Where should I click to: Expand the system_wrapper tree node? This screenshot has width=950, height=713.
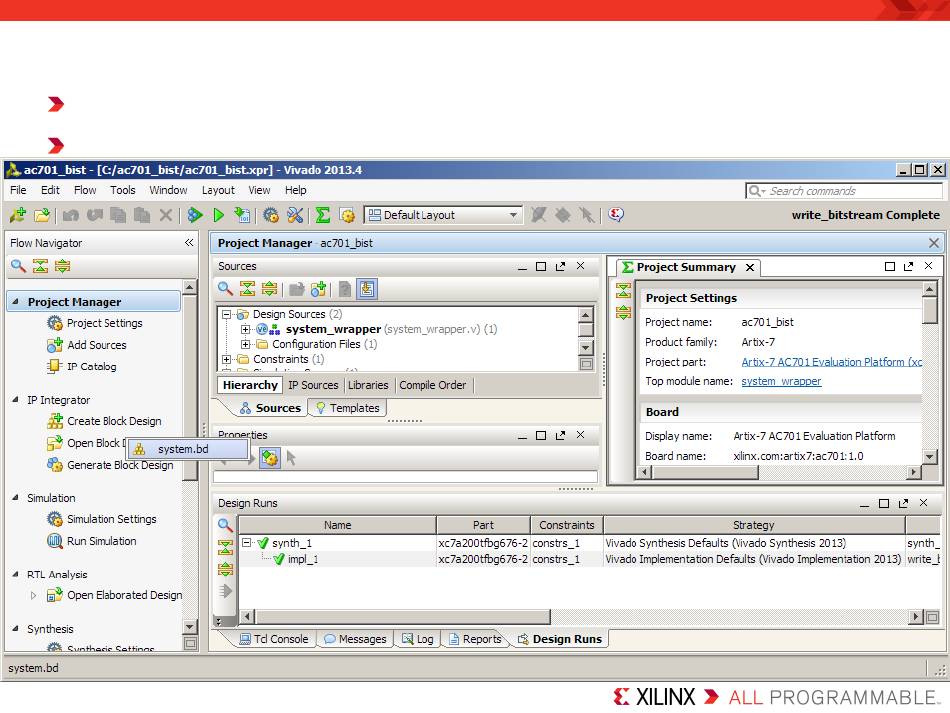click(x=245, y=329)
